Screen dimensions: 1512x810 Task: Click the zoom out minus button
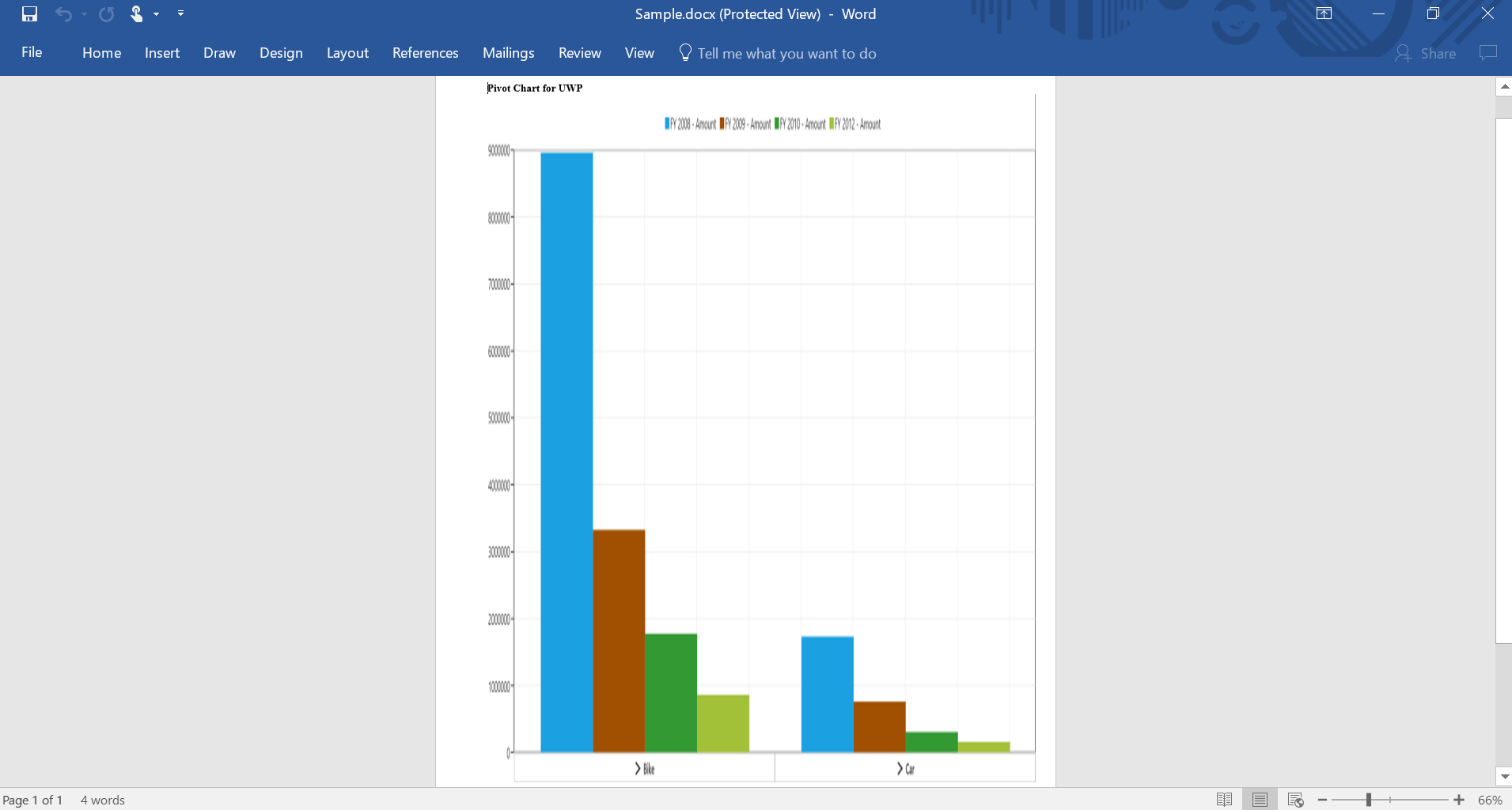pos(1322,800)
